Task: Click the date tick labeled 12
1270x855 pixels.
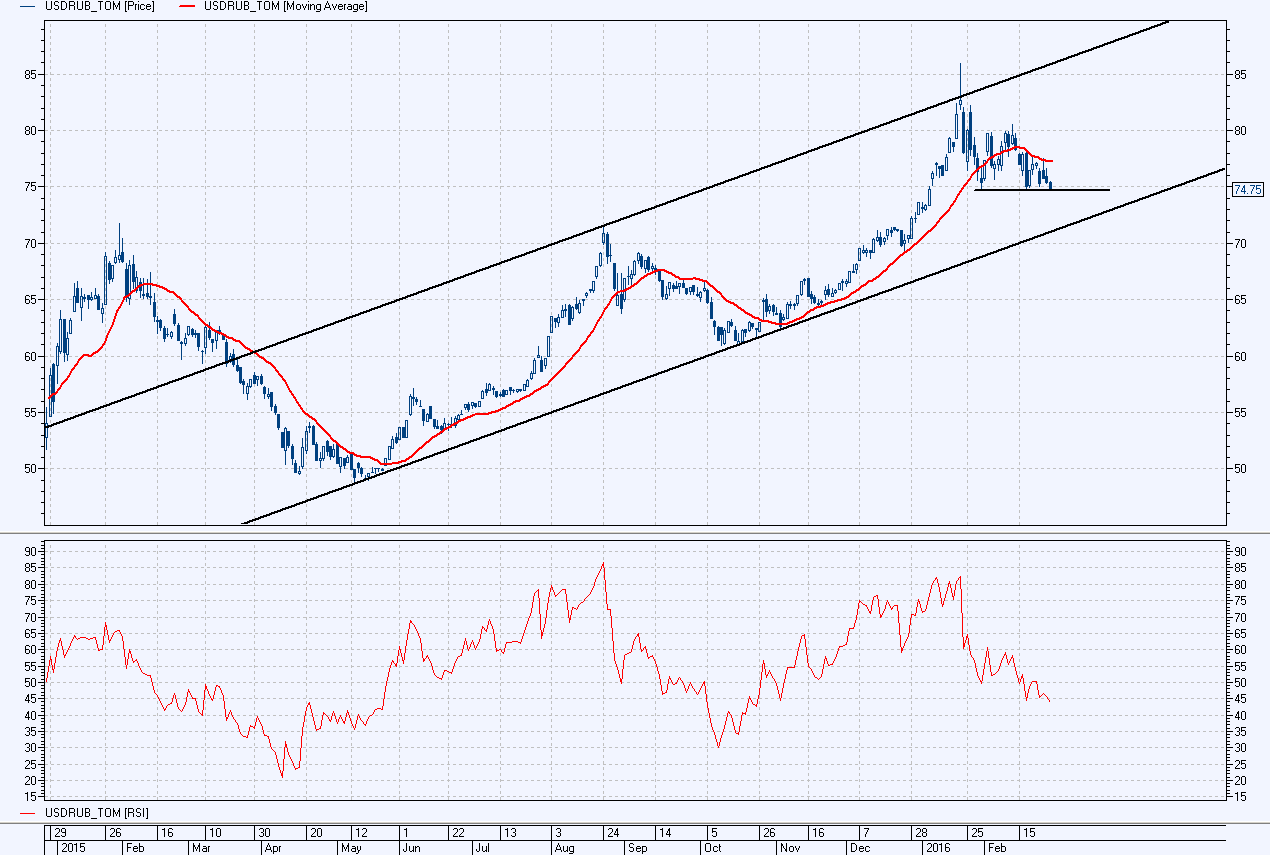Action: (359, 832)
